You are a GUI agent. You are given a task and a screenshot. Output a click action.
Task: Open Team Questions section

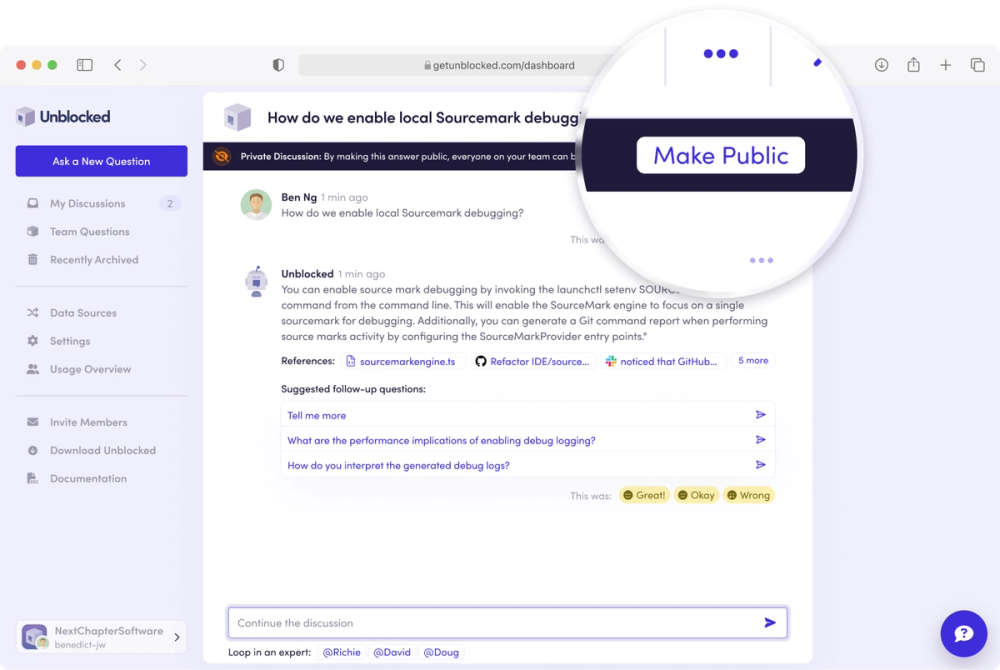pos(89,231)
